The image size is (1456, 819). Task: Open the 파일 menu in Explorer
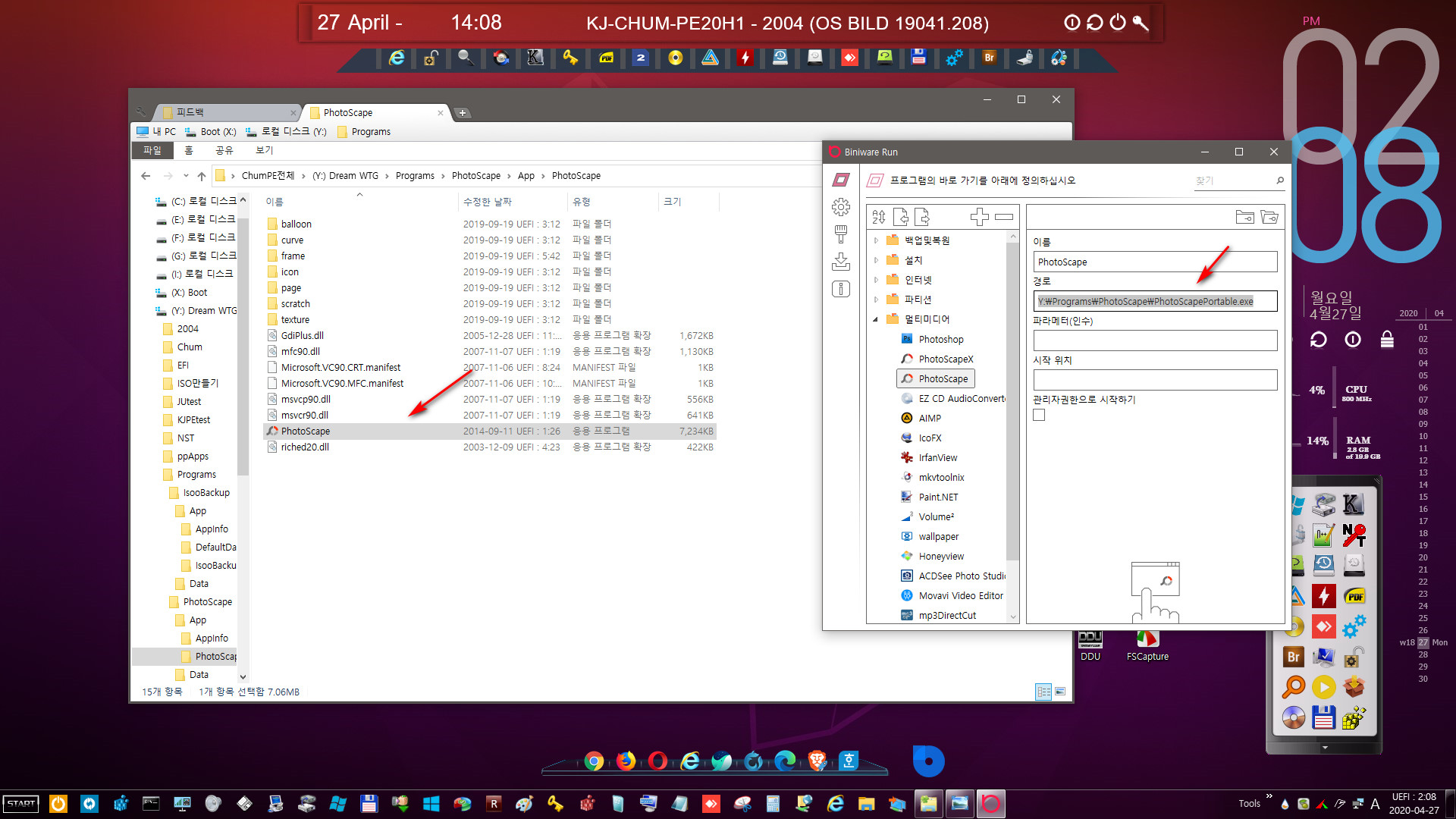152,150
